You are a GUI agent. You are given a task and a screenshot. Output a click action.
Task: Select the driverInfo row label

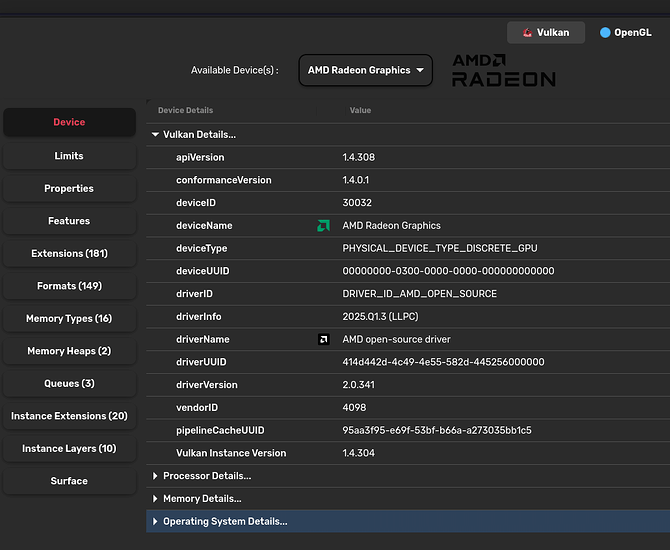(x=199, y=317)
